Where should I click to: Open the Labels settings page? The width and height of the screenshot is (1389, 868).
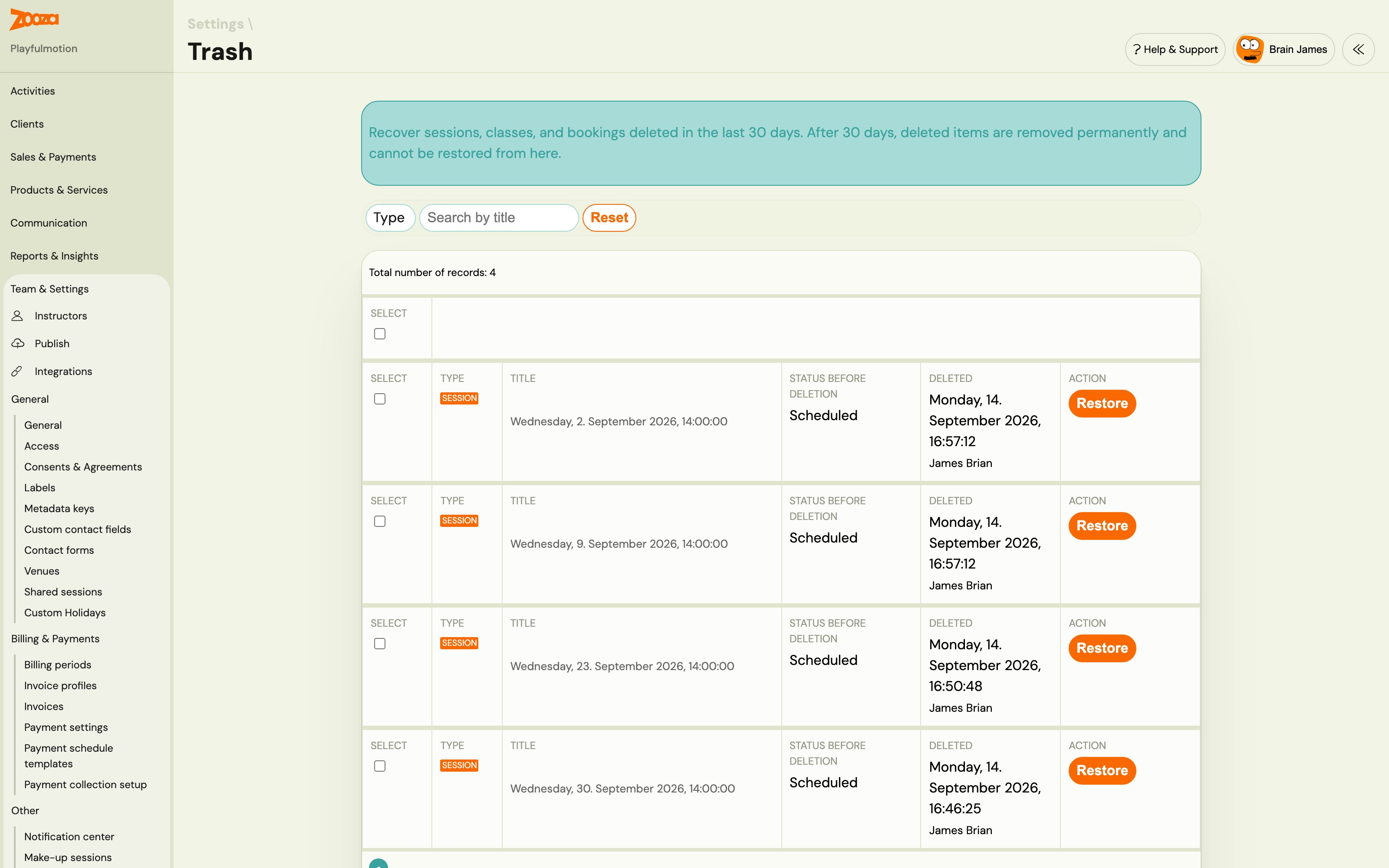[x=39, y=487]
